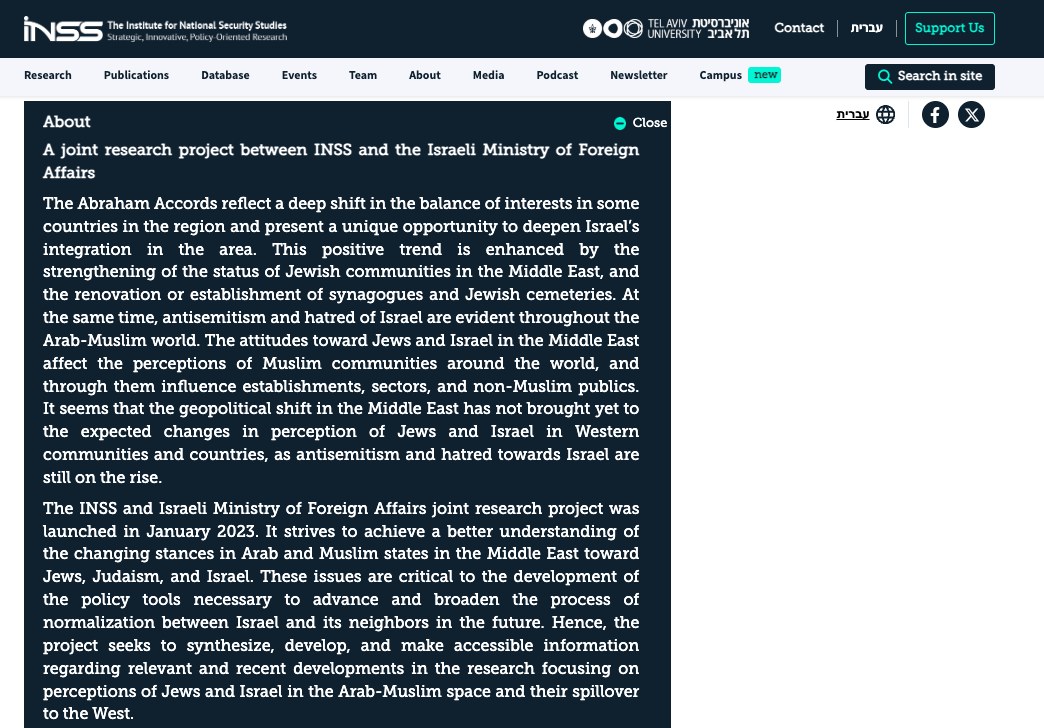This screenshot has height=728, width=1044.
Task: Share page on X (Twitter) icon
Action: (x=971, y=115)
